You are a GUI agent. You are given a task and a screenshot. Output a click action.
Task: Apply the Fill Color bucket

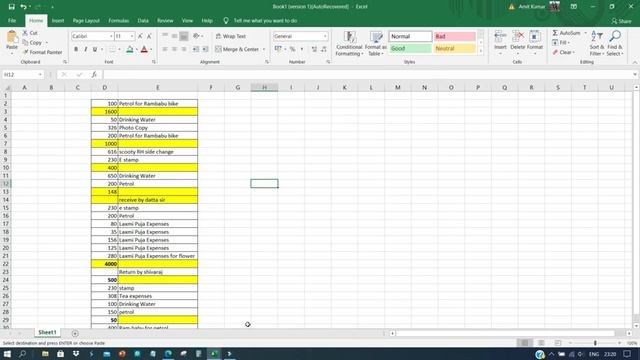click(x=129, y=49)
